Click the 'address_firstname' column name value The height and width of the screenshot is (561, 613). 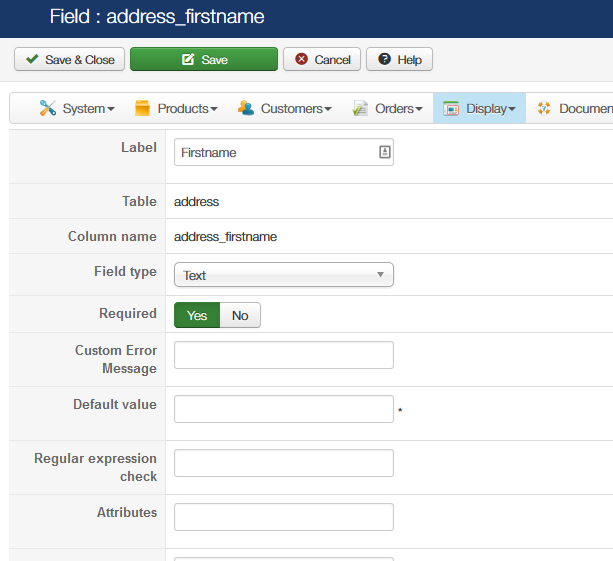pyautogui.click(x=226, y=237)
